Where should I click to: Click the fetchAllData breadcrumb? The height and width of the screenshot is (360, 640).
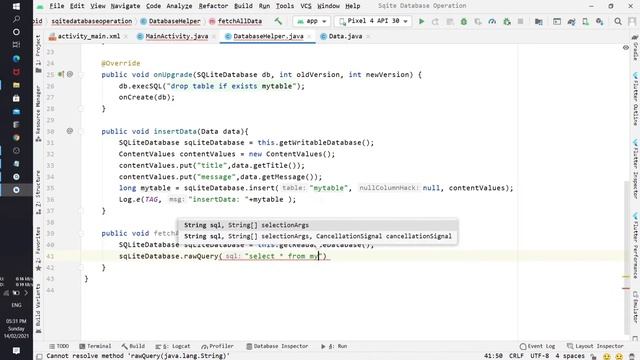[236, 21]
